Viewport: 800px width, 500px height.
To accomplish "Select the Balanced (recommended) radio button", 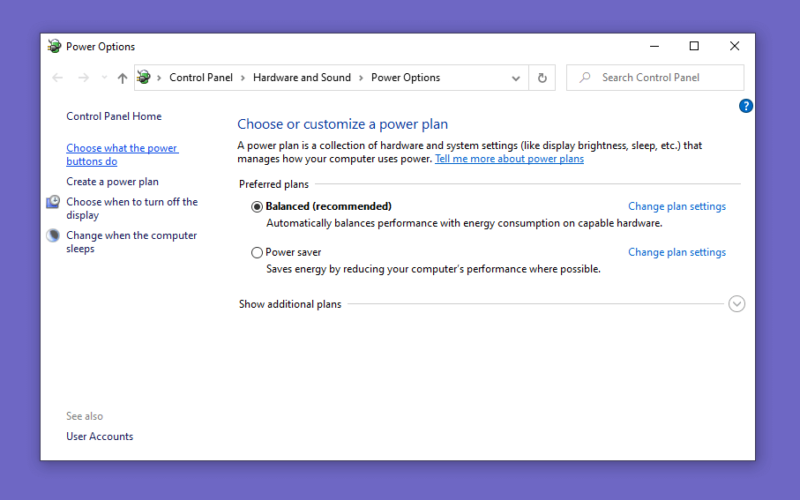I will click(257, 207).
